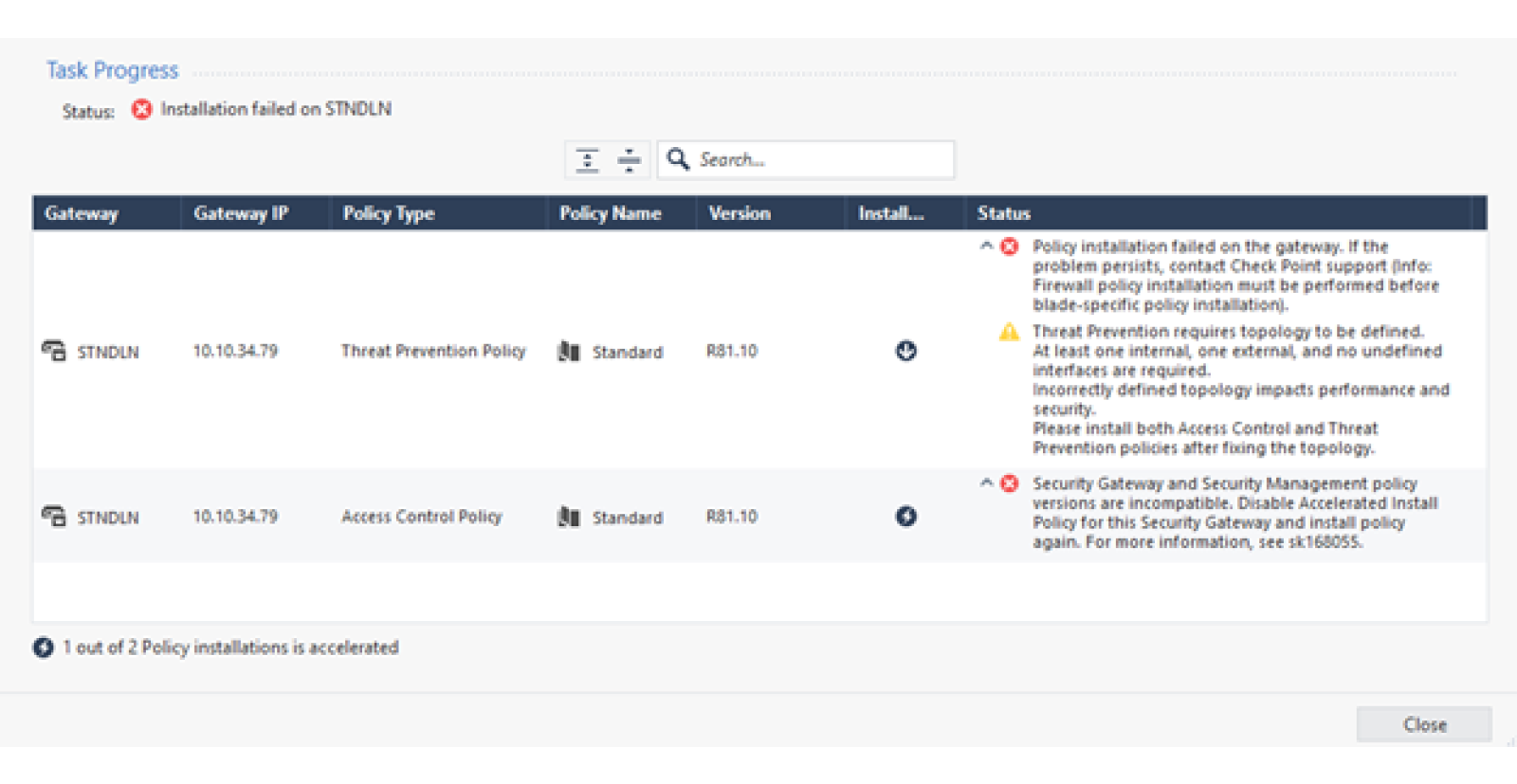Sort by Gateway column header
This screenshot has height=784, width=1517.
coord(106,213)
